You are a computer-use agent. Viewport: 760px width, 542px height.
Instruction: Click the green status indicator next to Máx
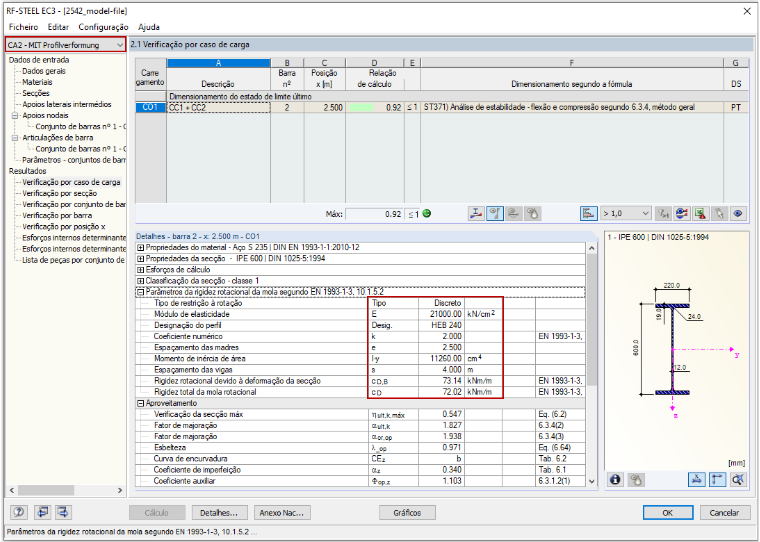tap(427, 213)
